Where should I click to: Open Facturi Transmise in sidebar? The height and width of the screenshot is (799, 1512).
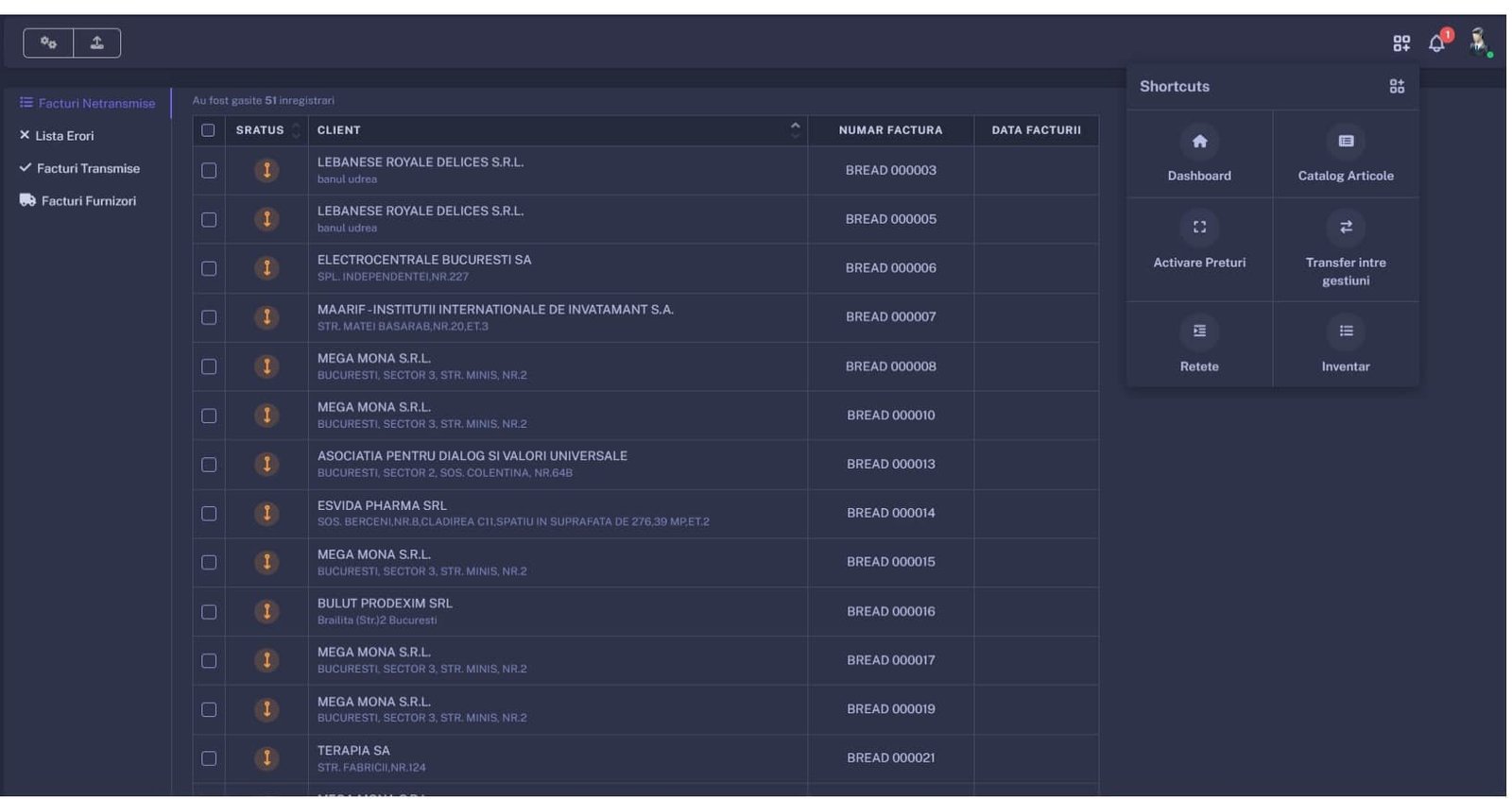(88, 168)
